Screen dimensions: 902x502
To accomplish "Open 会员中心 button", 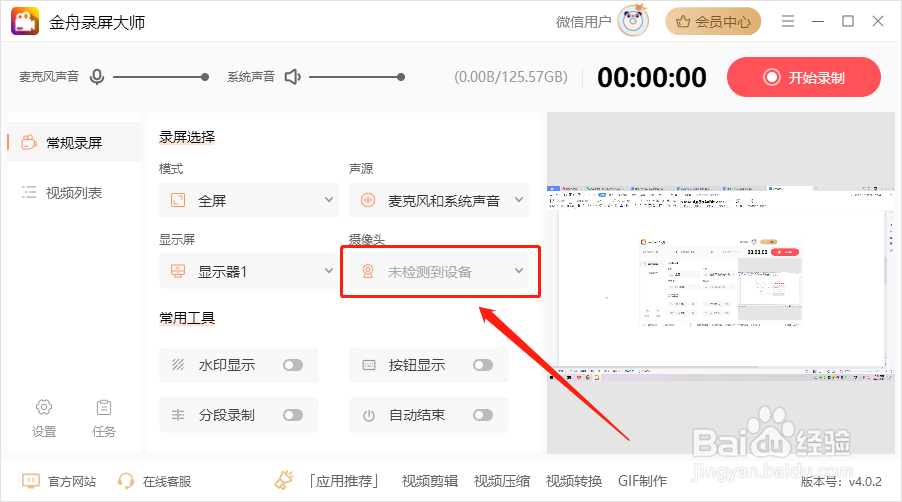I will (x=713, y=22).
